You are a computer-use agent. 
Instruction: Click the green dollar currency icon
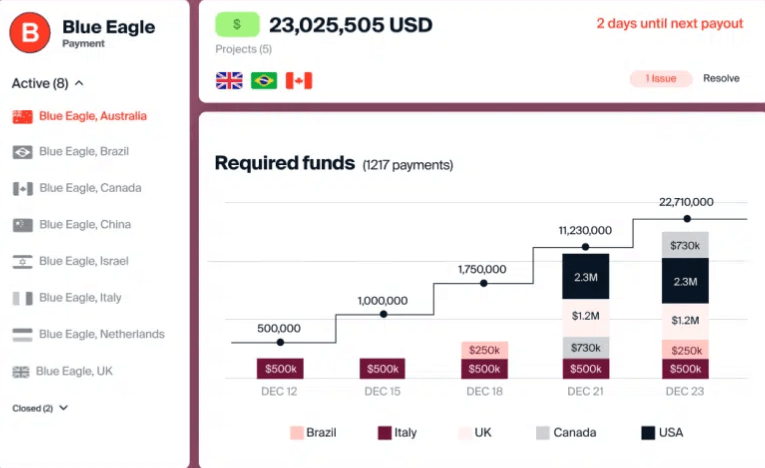(237, 24)
